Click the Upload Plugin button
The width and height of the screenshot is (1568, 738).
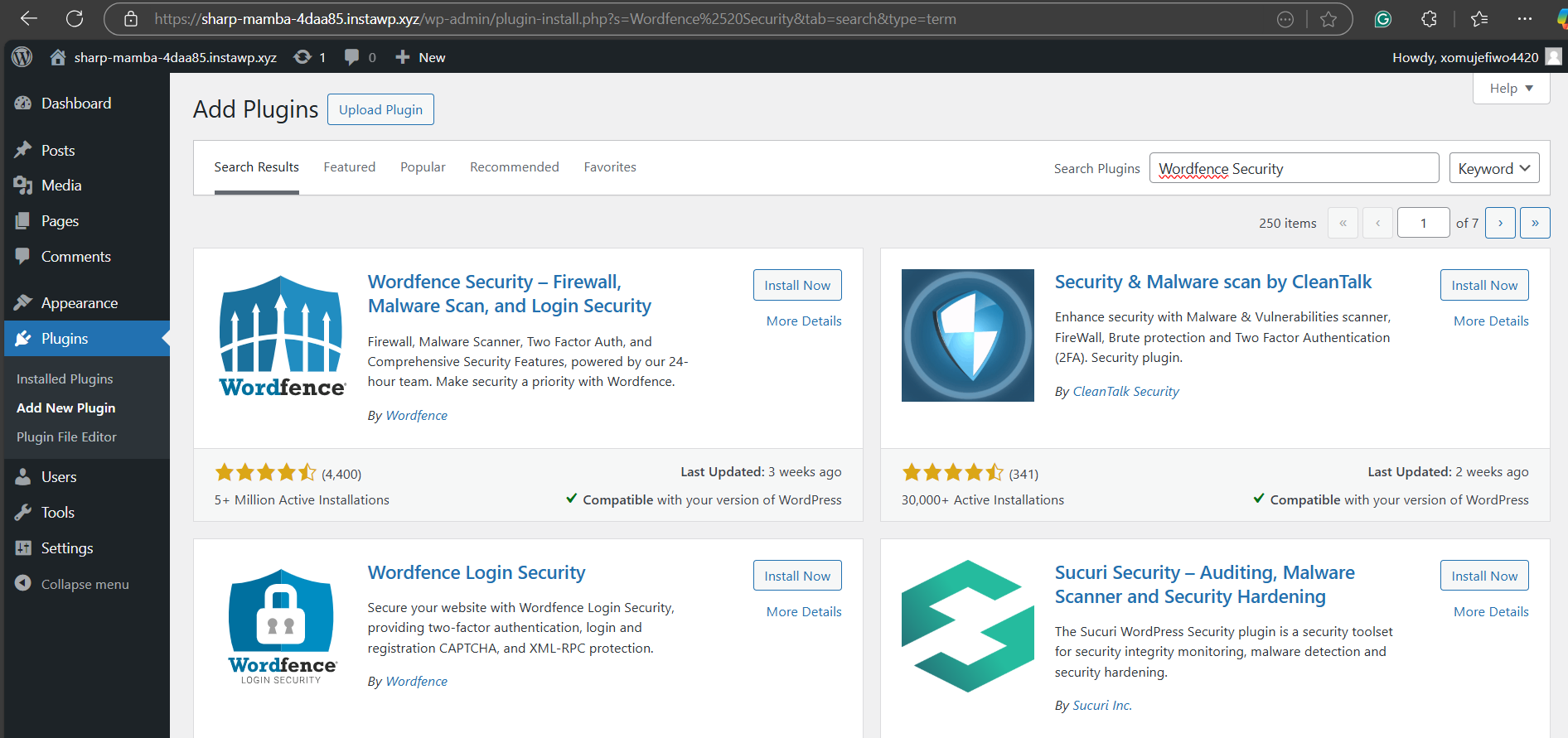click(x=380, y=109)
